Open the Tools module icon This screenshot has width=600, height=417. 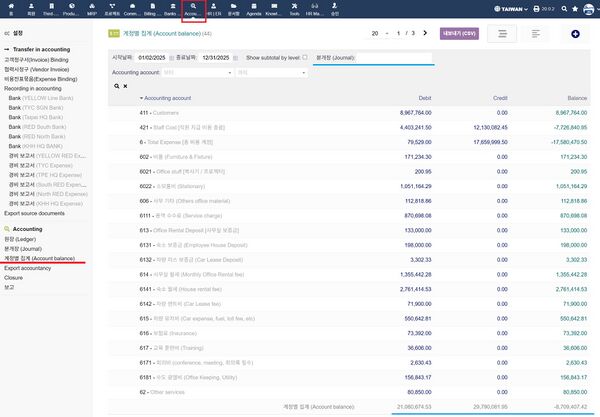[x=293, y=11]
